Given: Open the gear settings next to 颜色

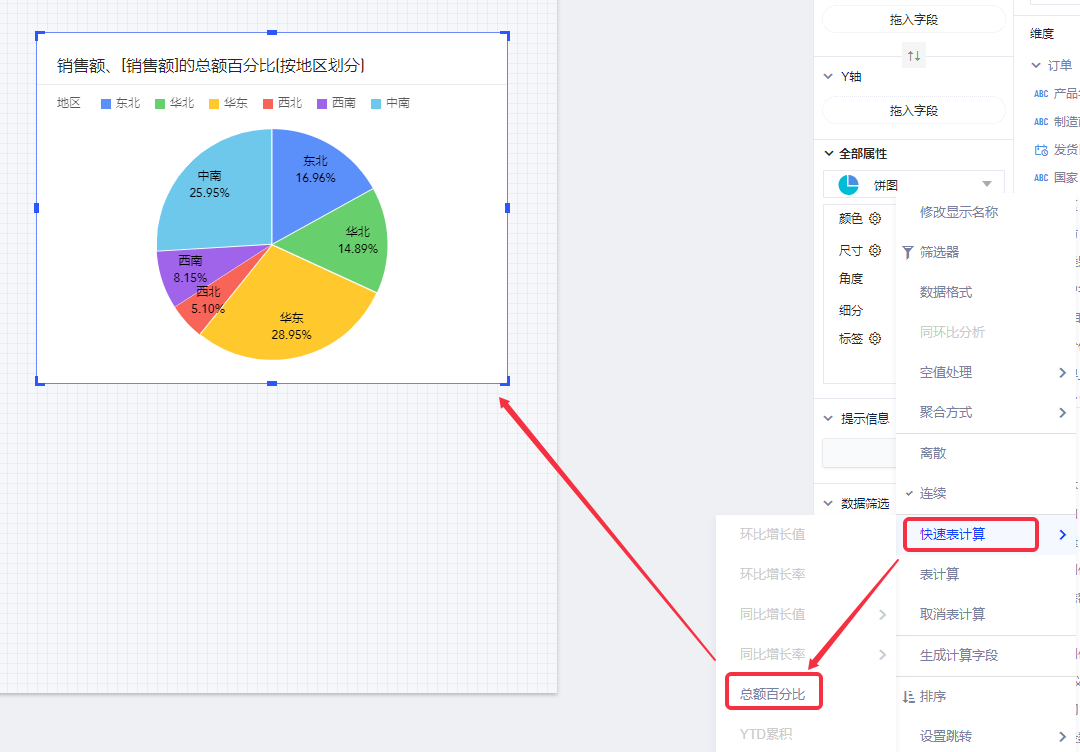Looking at the screenshot, I should (875, 219).
